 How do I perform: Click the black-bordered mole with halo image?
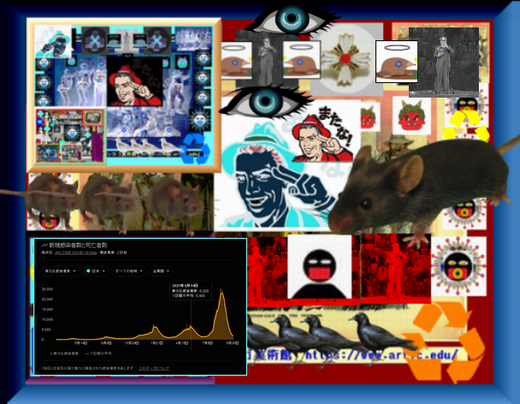397,62
